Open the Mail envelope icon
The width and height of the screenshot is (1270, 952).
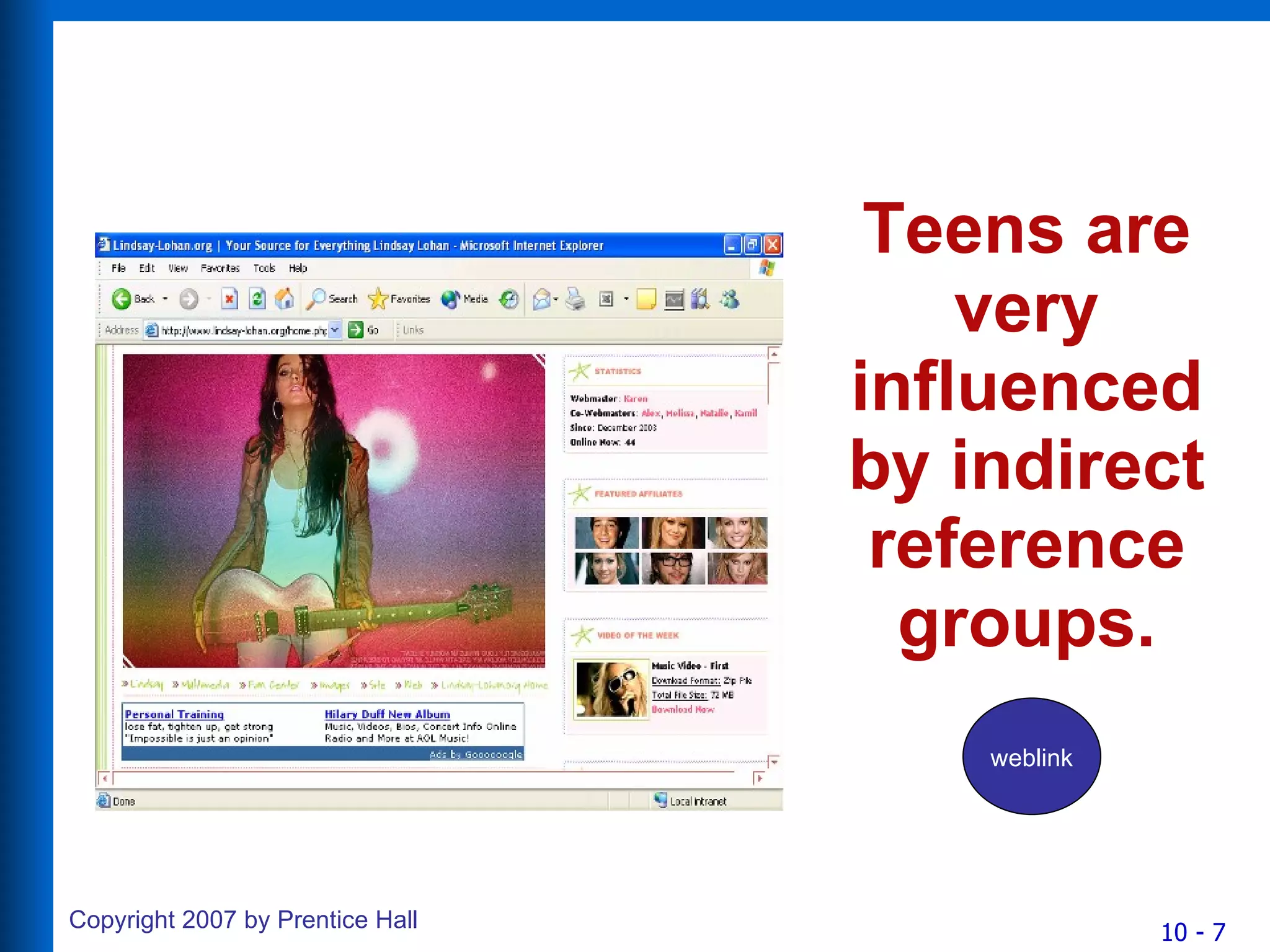tap(542, 299)
